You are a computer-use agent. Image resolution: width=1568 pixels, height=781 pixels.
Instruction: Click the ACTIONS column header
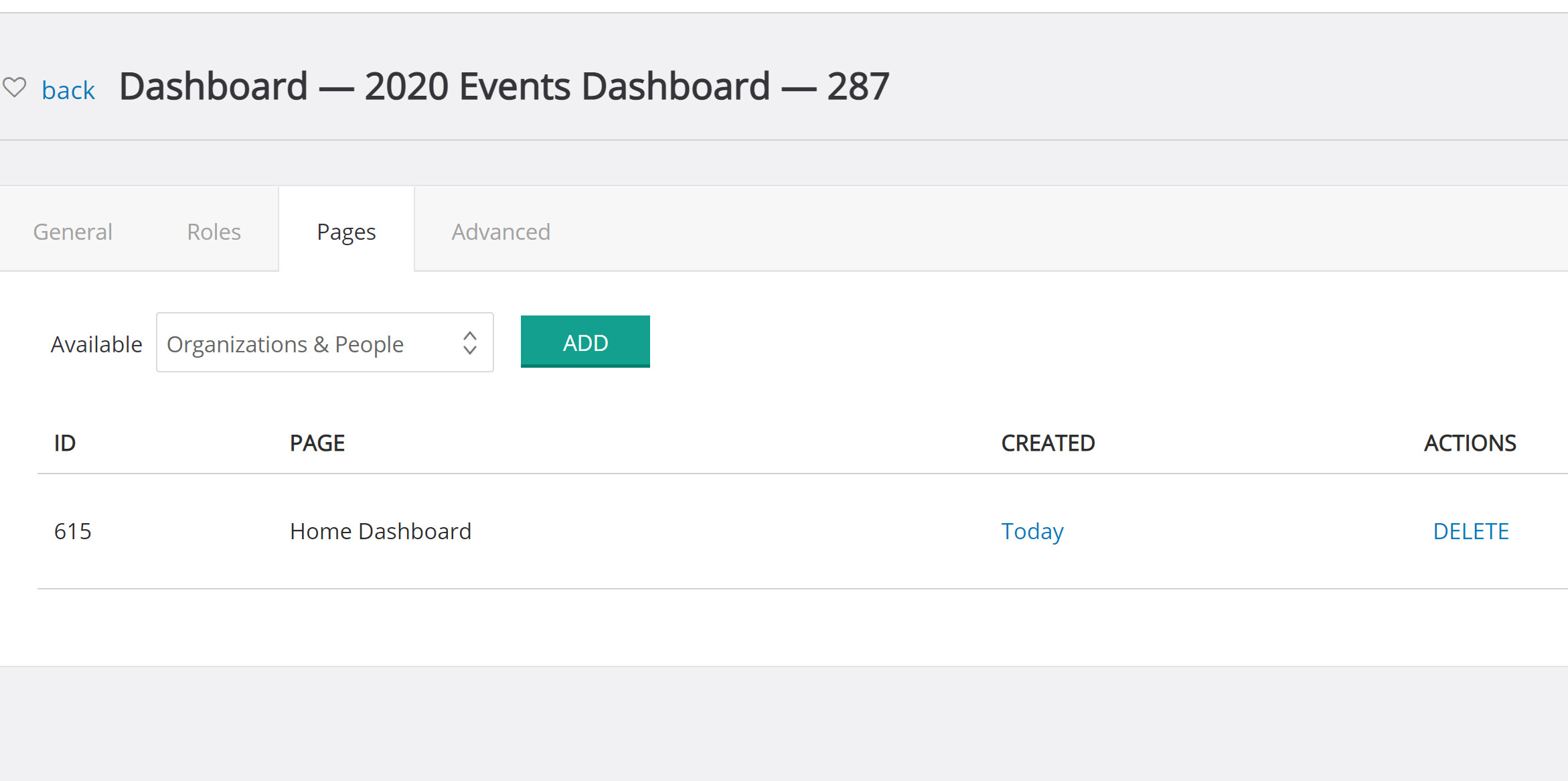(x=1470, y=443)
